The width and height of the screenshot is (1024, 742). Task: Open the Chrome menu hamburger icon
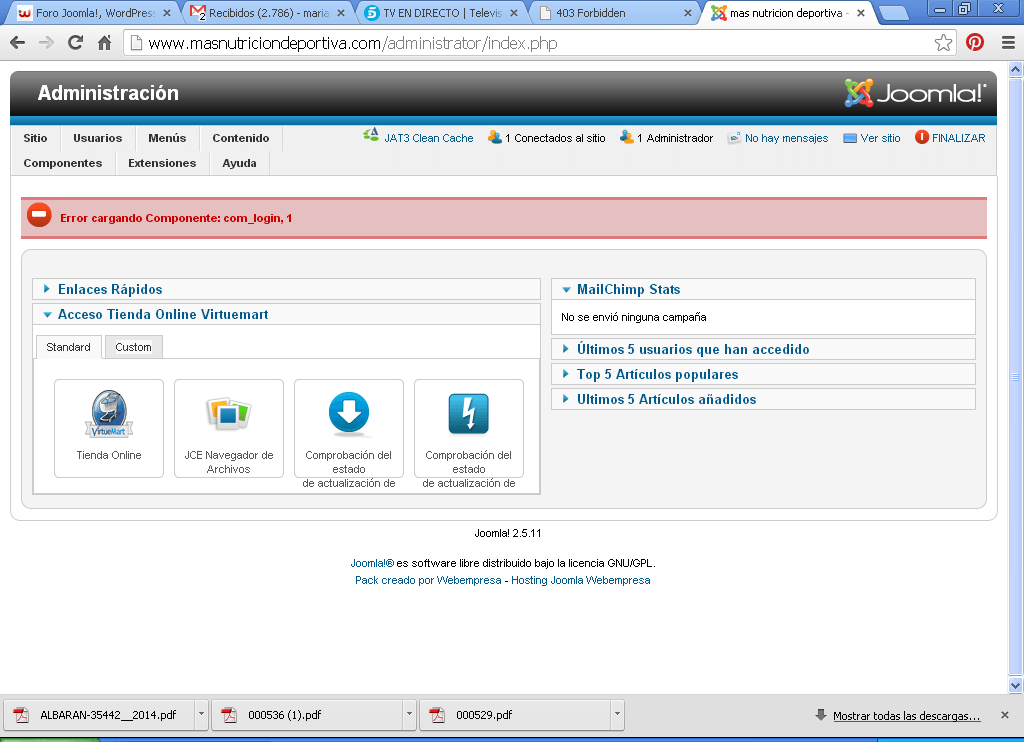pos(1008,43)
